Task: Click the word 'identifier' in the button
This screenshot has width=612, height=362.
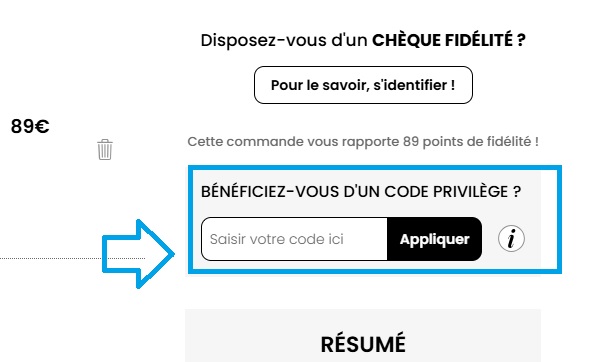Action: coord(408,85)
